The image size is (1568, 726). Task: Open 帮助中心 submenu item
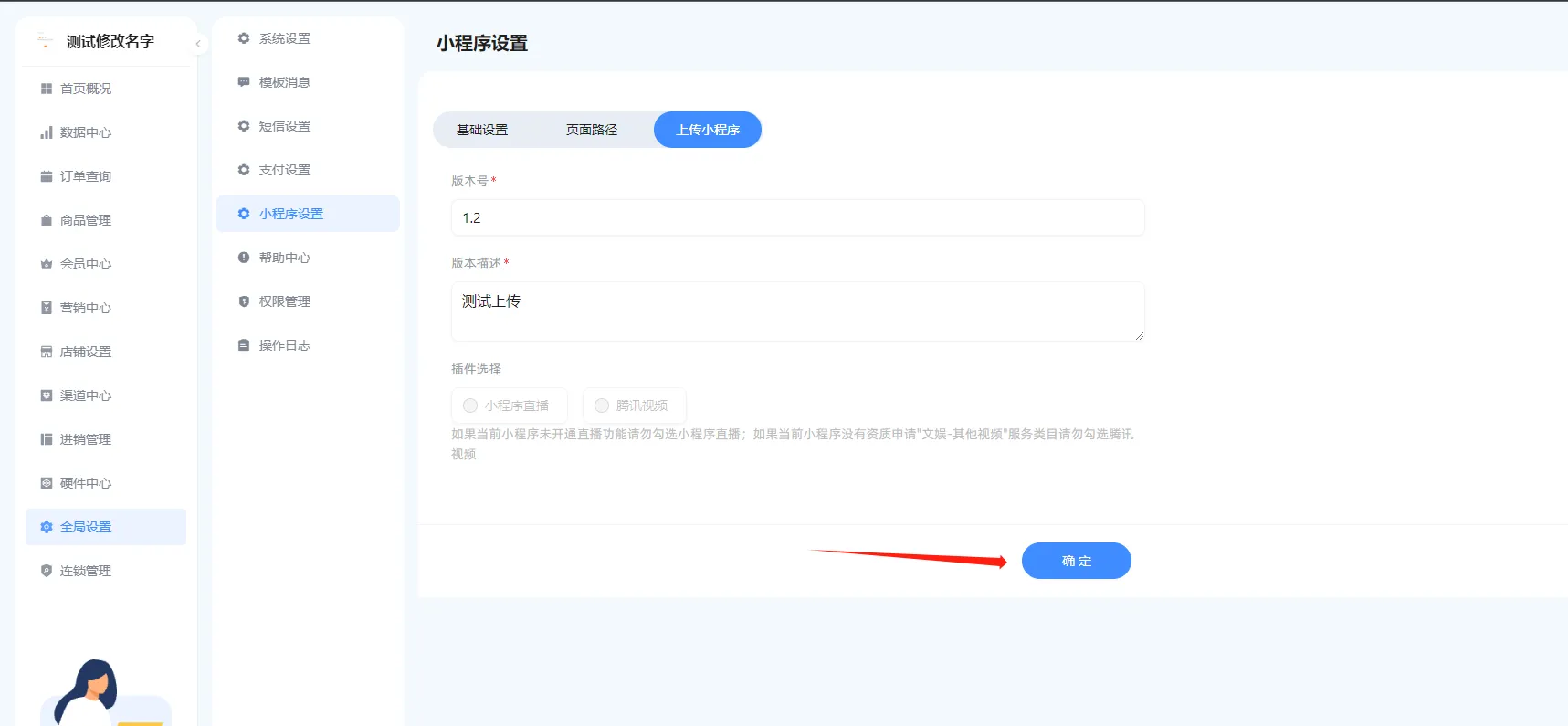(x=308, y=258)
